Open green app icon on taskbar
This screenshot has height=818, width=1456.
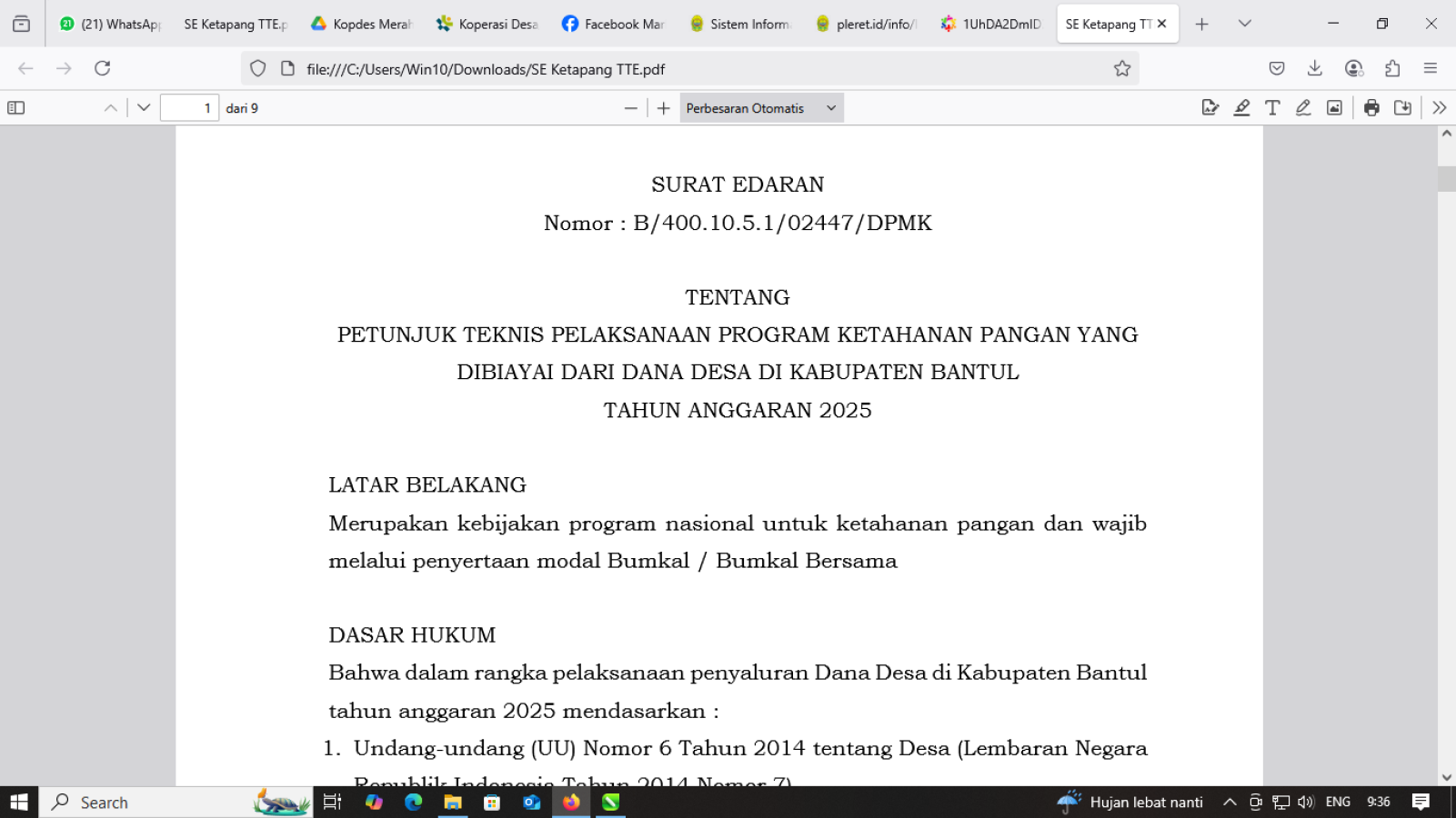click(610, 803)
